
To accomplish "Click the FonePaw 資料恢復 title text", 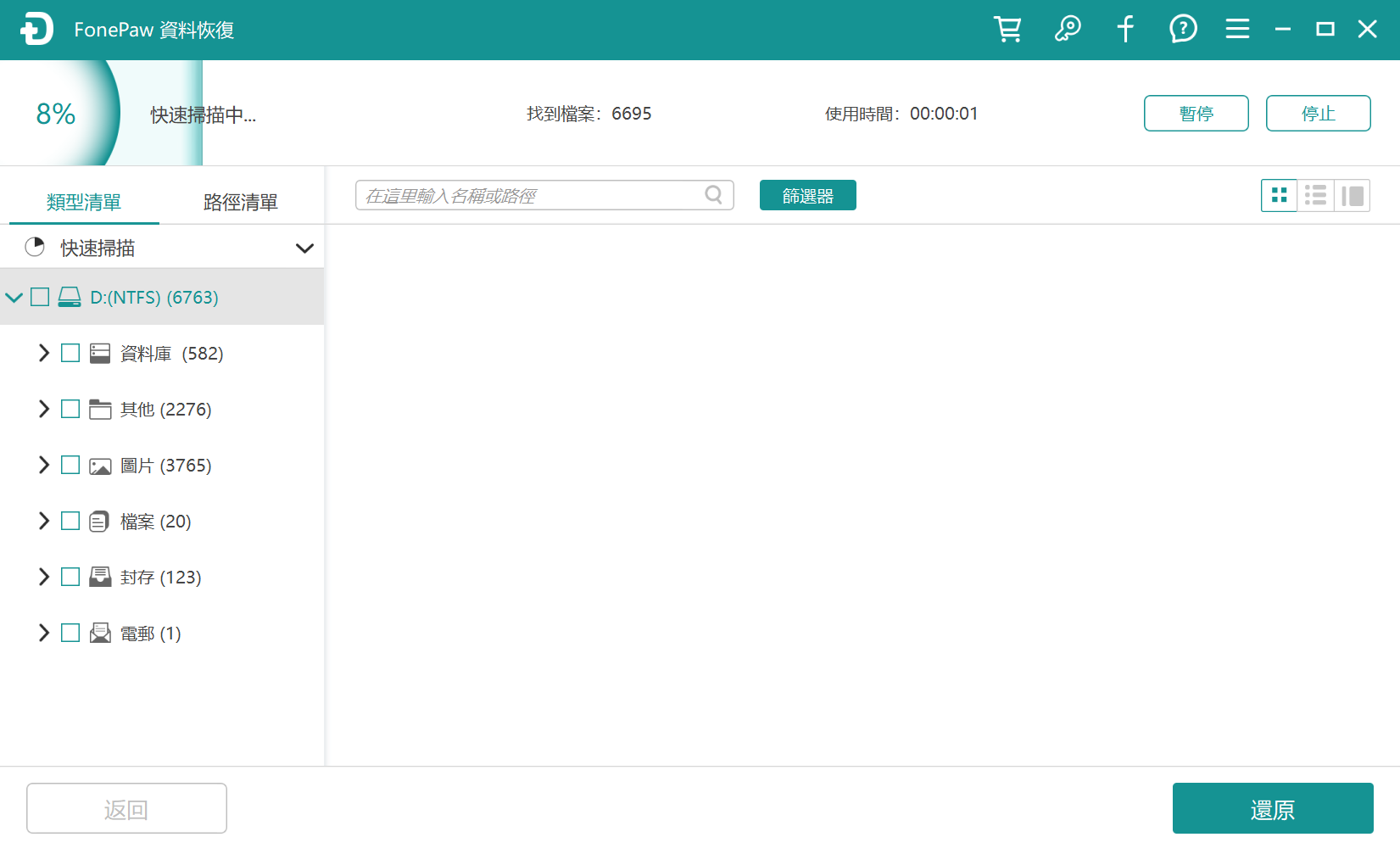I will click(x=154, y=30).
